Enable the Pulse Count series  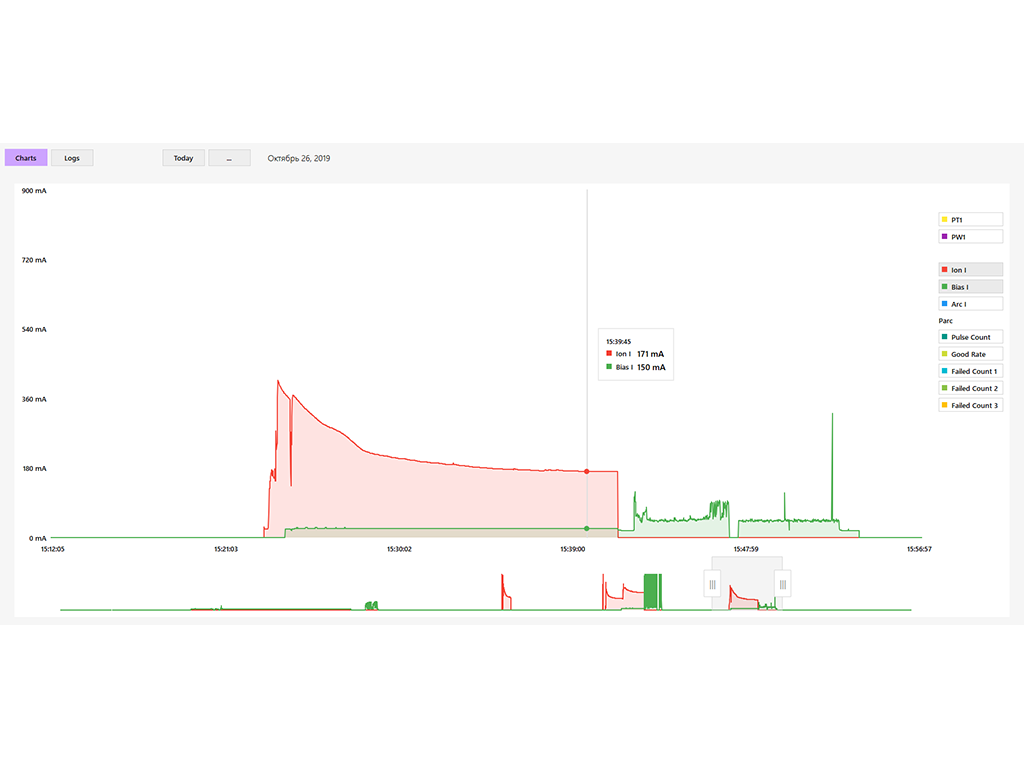(x=970, y=337)
